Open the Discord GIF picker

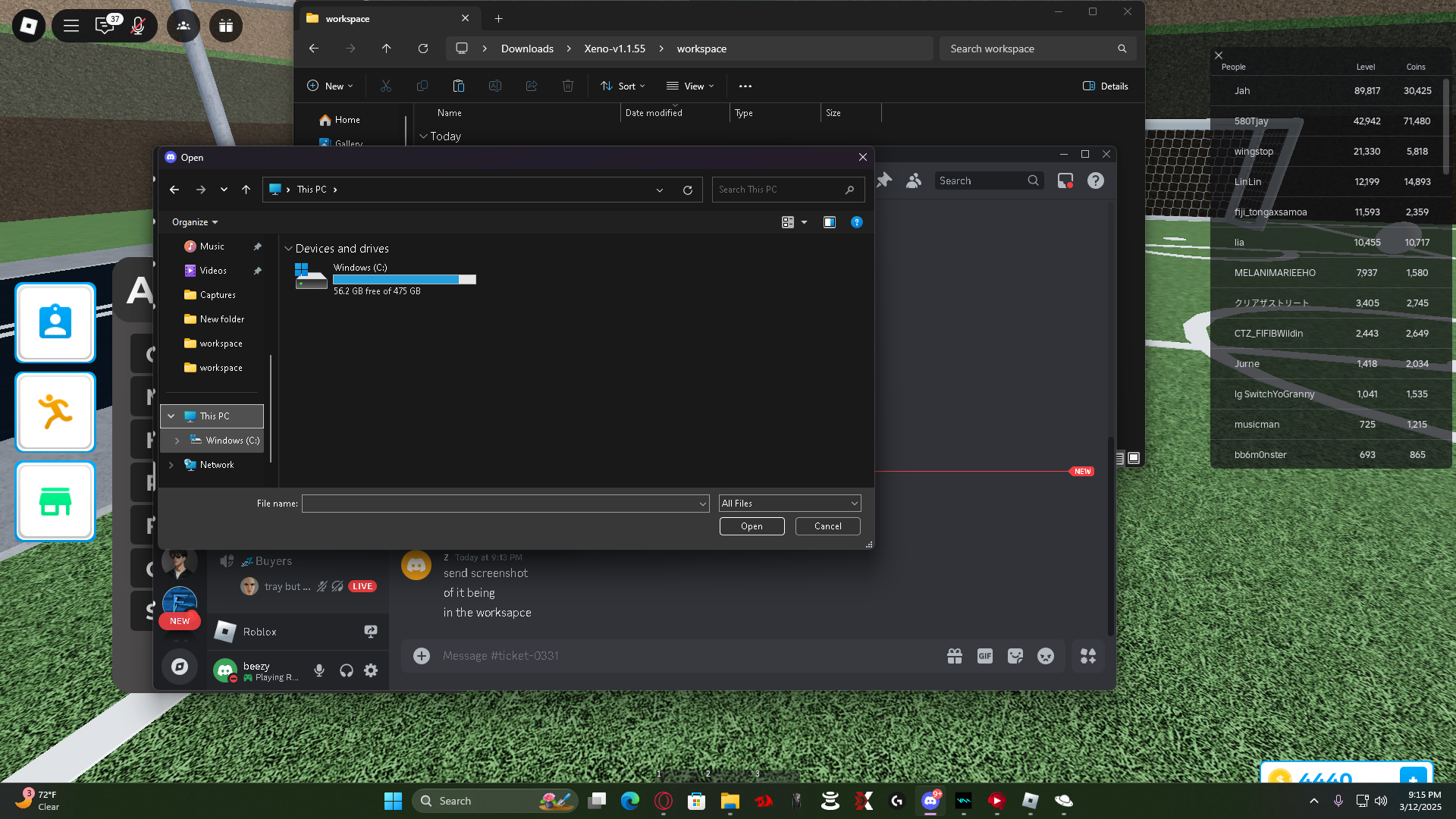985,656
